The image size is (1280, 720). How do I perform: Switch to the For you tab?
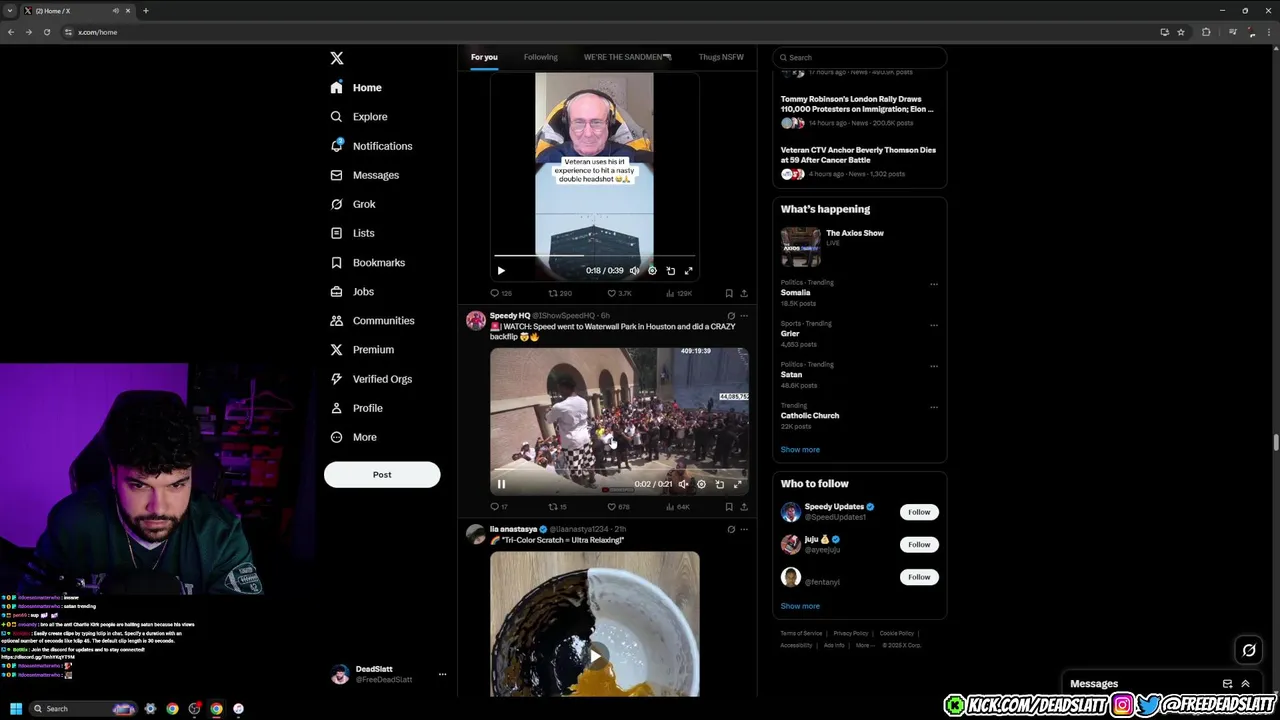pyautogui.click(x=484, y=57)
